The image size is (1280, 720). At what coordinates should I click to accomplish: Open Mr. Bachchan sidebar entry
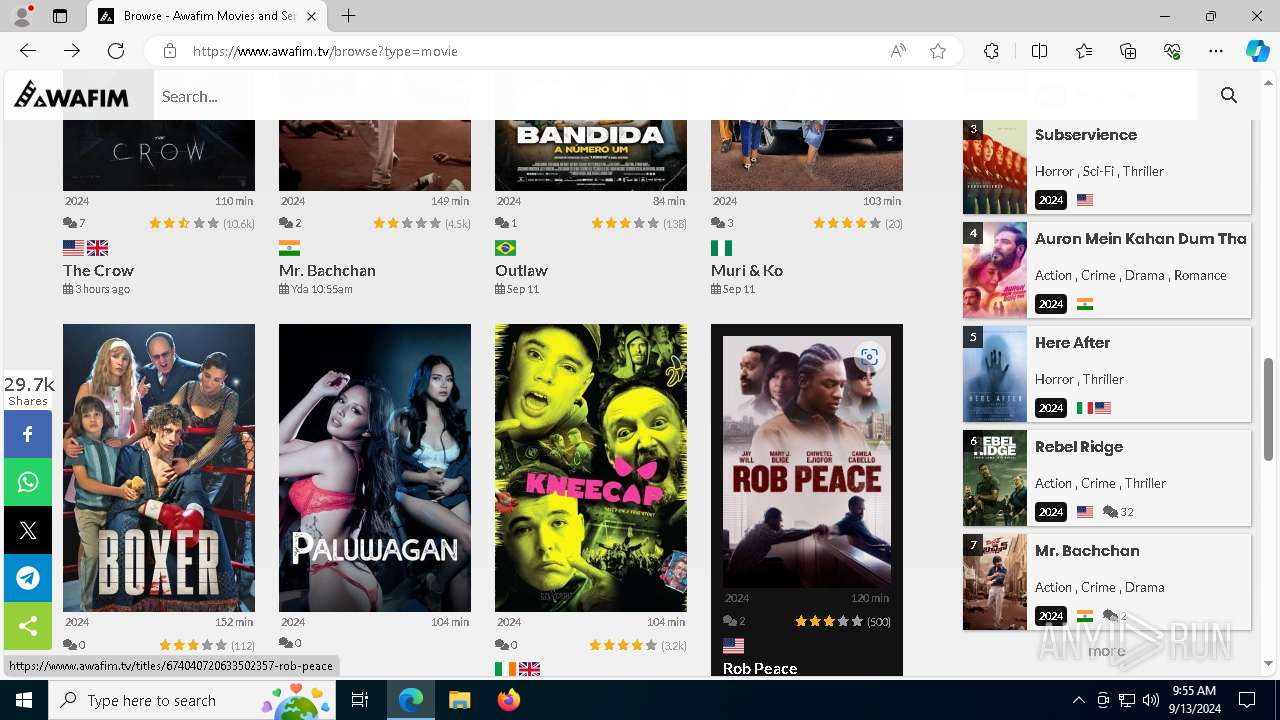pos(1087,550)
